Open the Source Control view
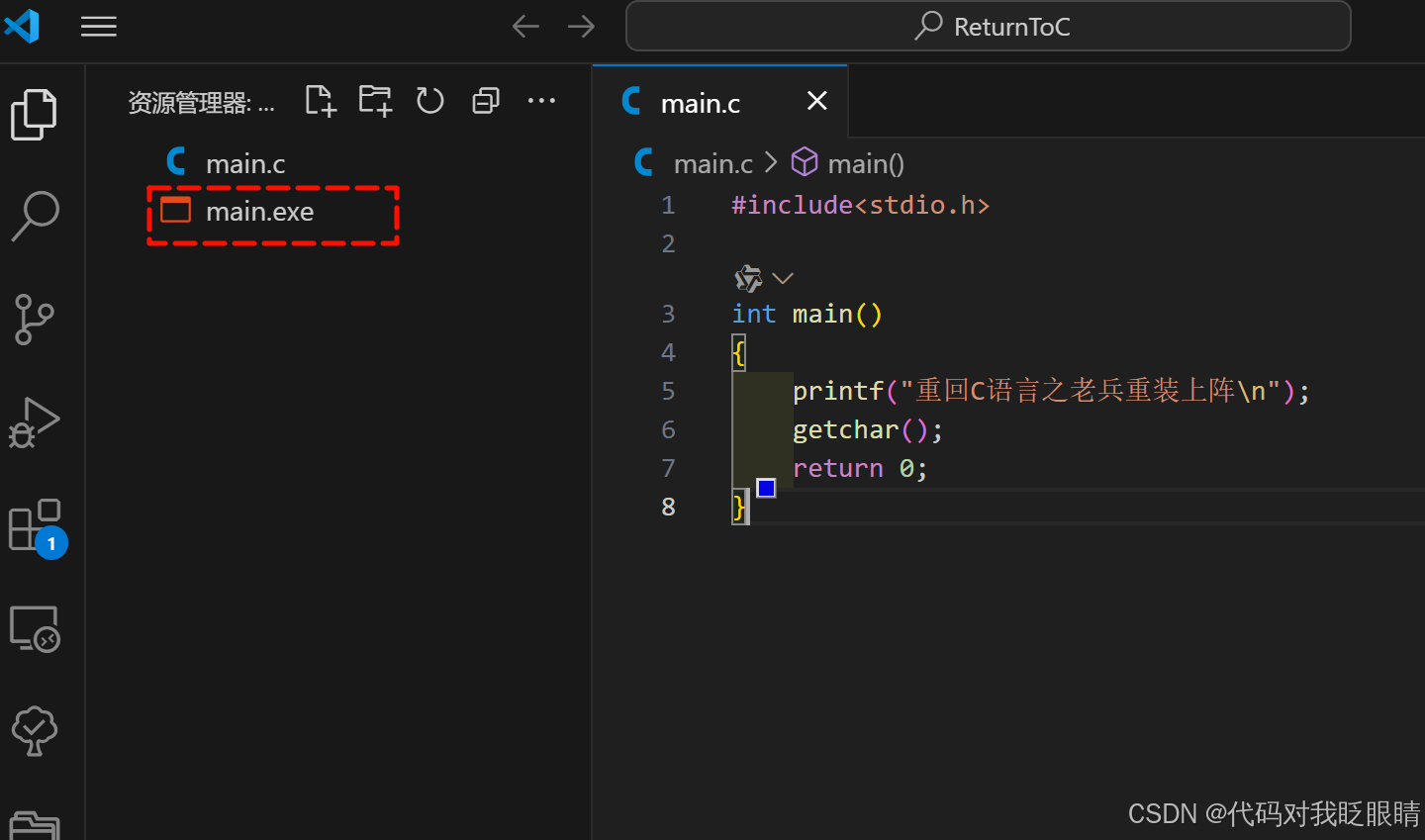Image resolution: width=1425 pixels, height=840 pixels. tap(35, 320)
